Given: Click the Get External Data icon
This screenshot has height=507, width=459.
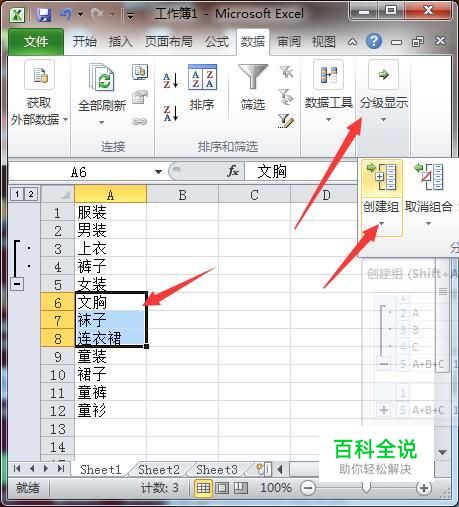Looking at the screenshot, I should 40,75.
